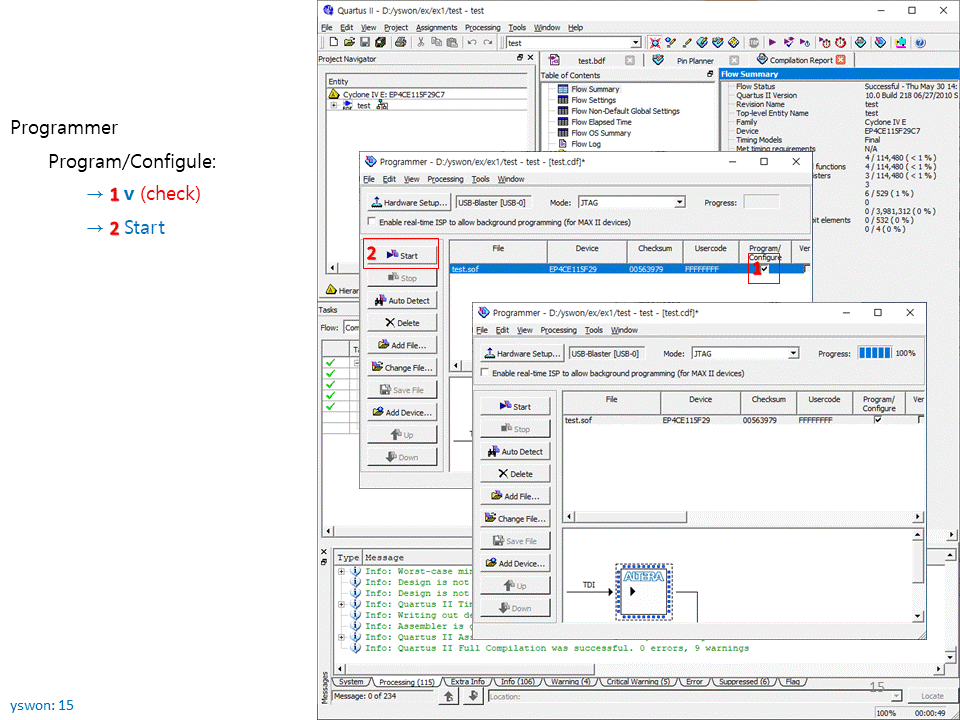The height and width of the screenshot is (720, 960).
Task: Click previous message up-arrow icon
Action: click(x=448, y=696)
